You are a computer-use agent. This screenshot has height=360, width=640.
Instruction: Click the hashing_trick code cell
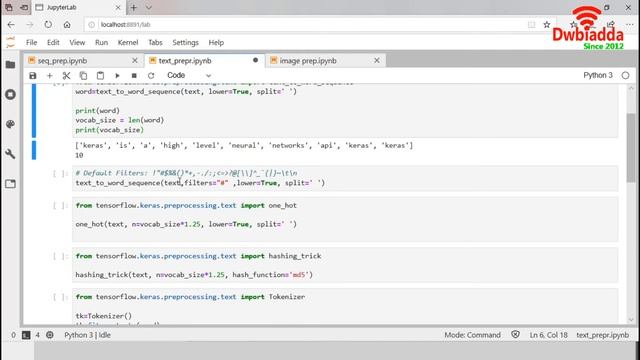345,265
